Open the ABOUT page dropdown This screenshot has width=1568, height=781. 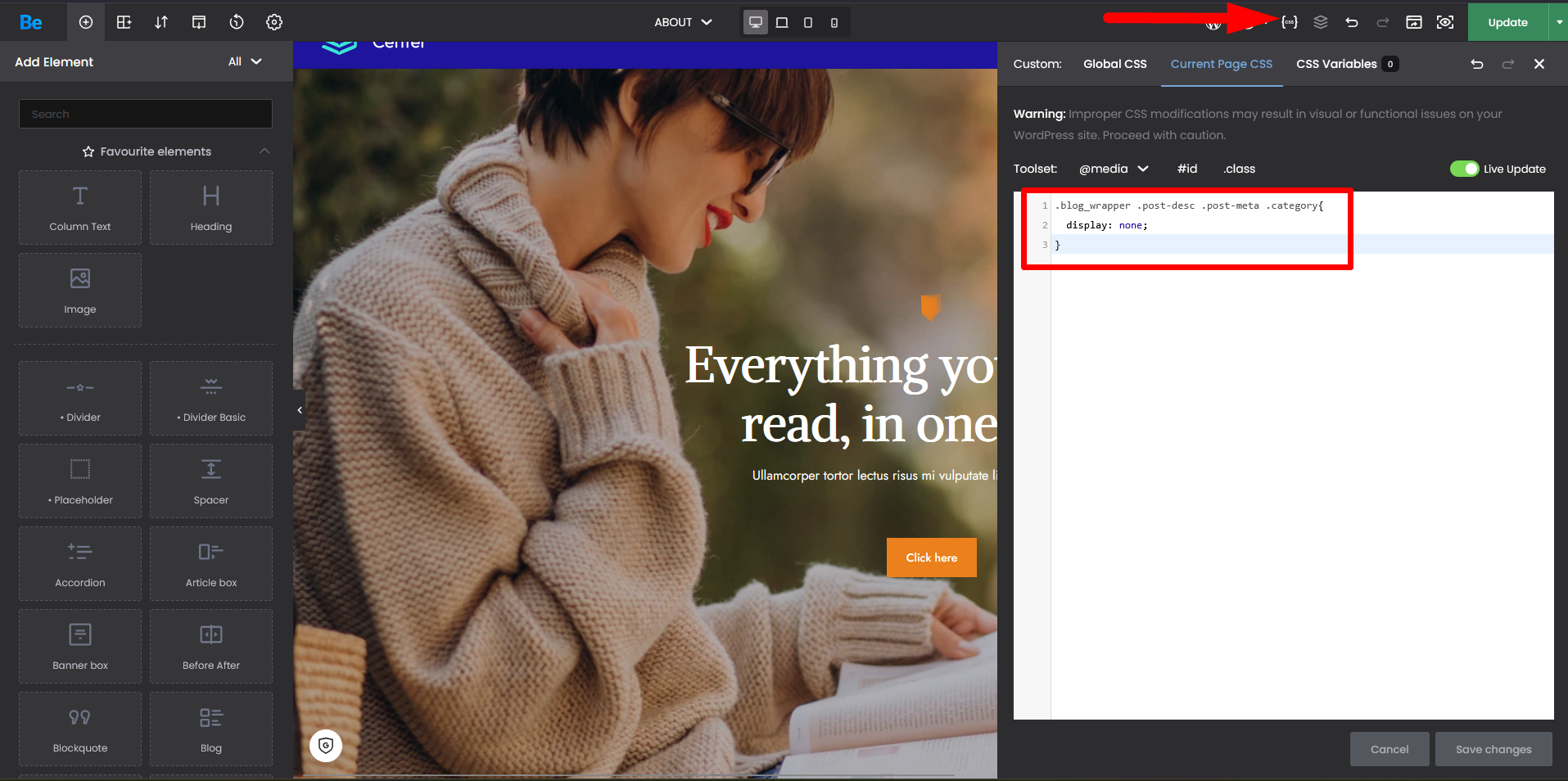pyautogui.click(x=683, y=22)
